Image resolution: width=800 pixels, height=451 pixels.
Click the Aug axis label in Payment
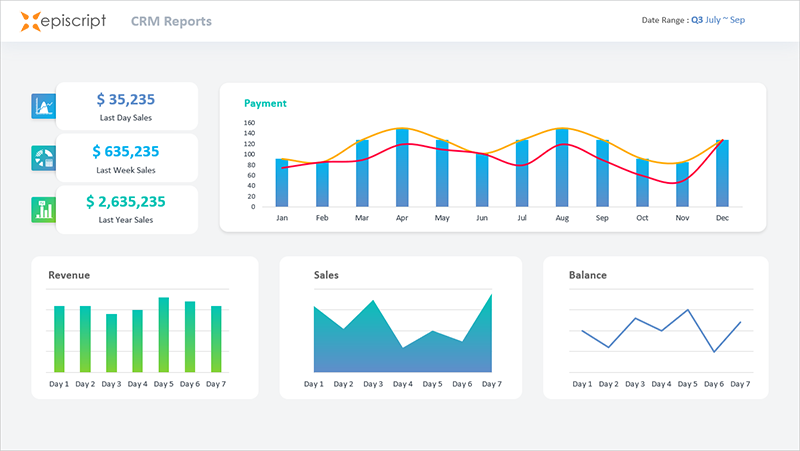562,218
